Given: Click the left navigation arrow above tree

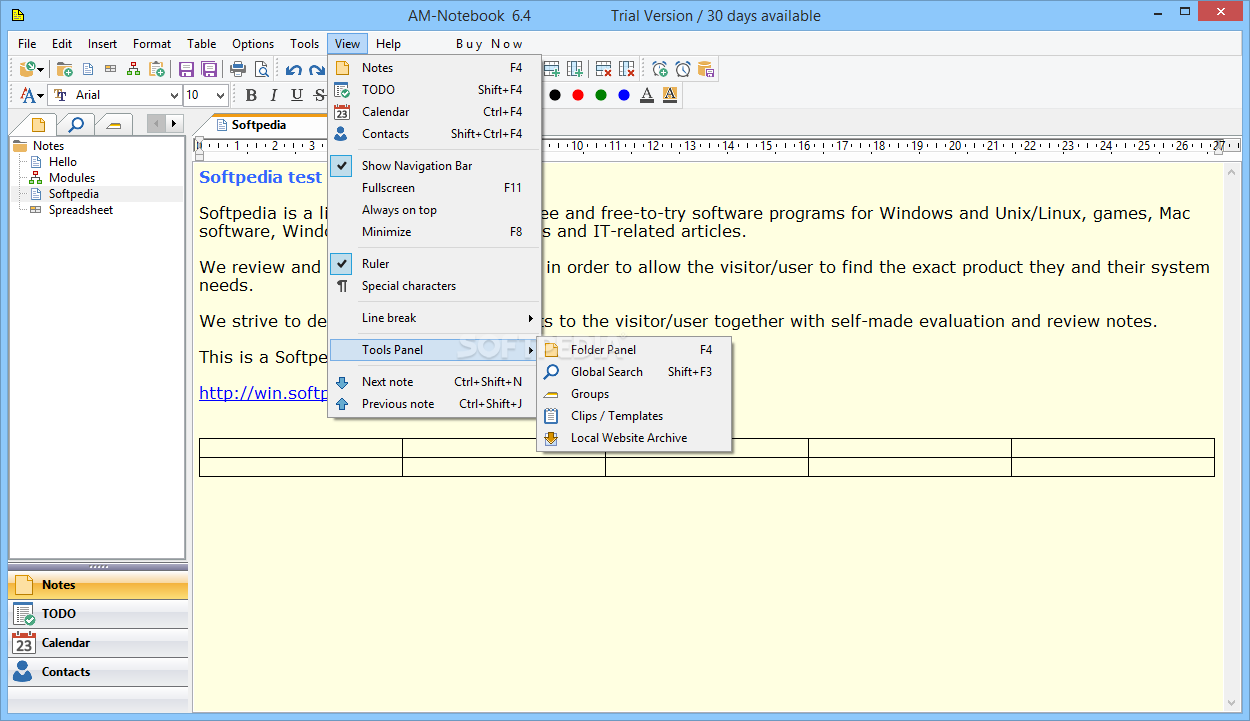Looking at the screenshot, I should tap(156, 124).
